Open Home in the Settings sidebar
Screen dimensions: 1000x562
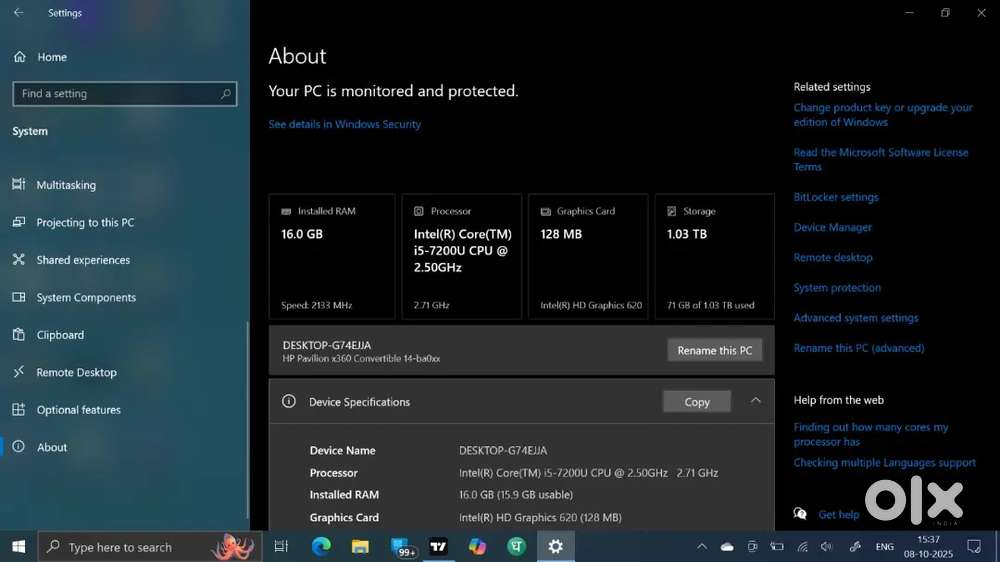(x=40, y=57)
